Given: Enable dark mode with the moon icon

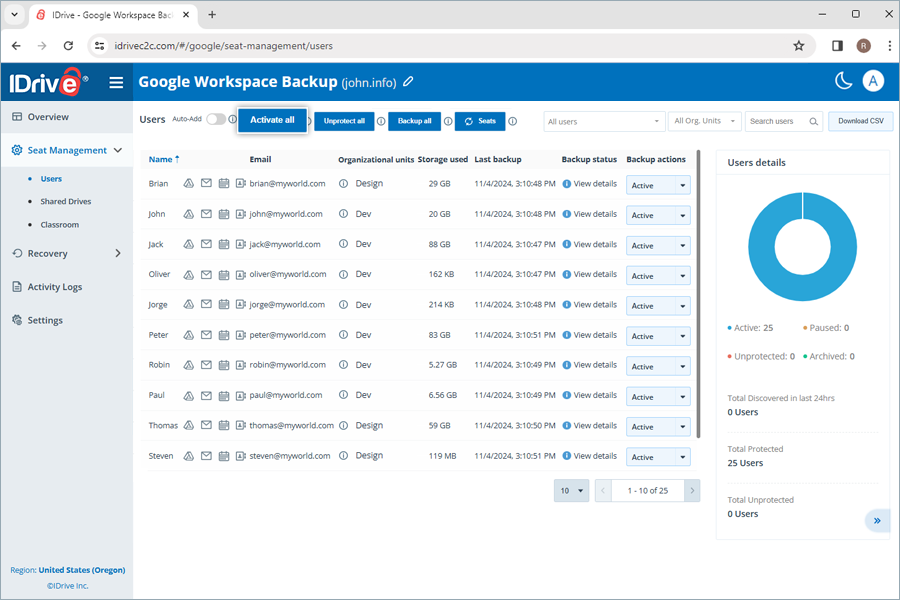Looking at the screenshot, I should [843, 80].
